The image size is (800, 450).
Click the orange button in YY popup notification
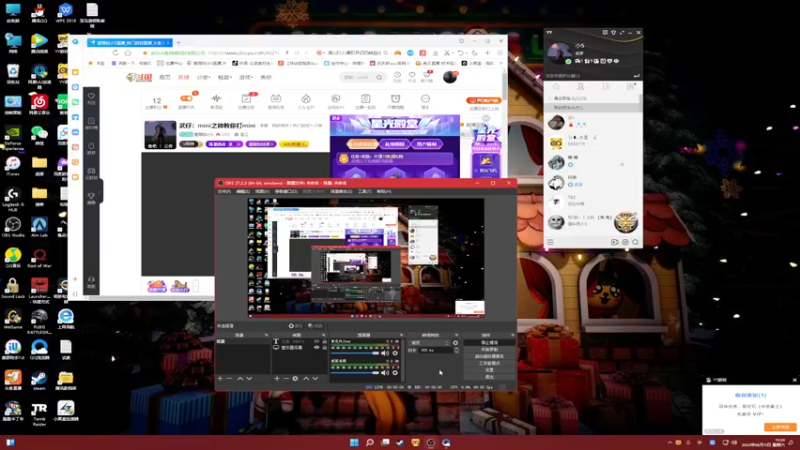[780, 427]
